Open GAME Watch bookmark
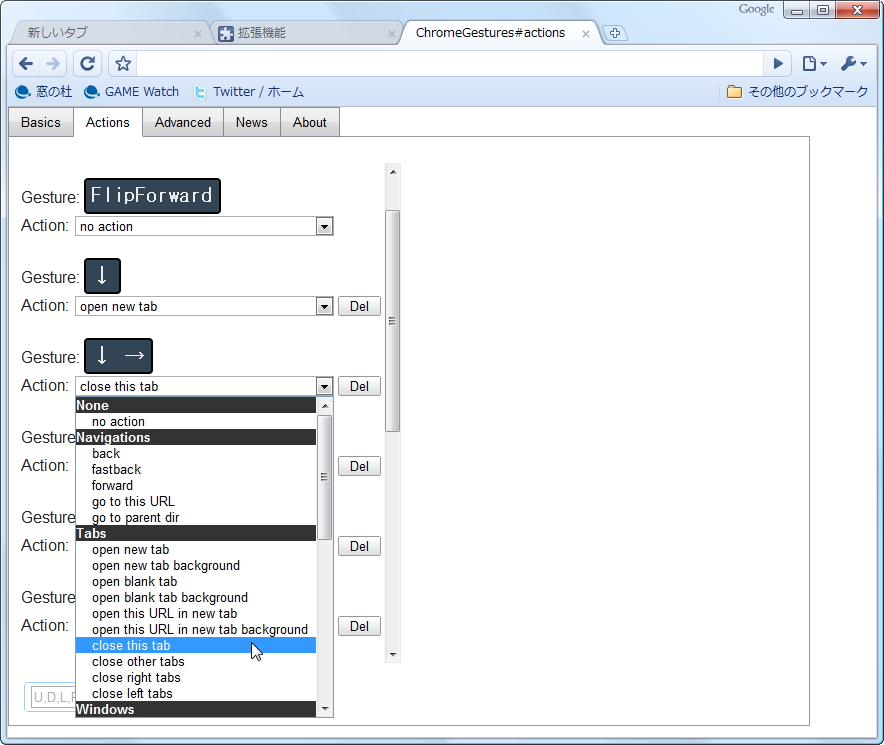The width and height of the screenshot is (884, 745). point(131,91)
